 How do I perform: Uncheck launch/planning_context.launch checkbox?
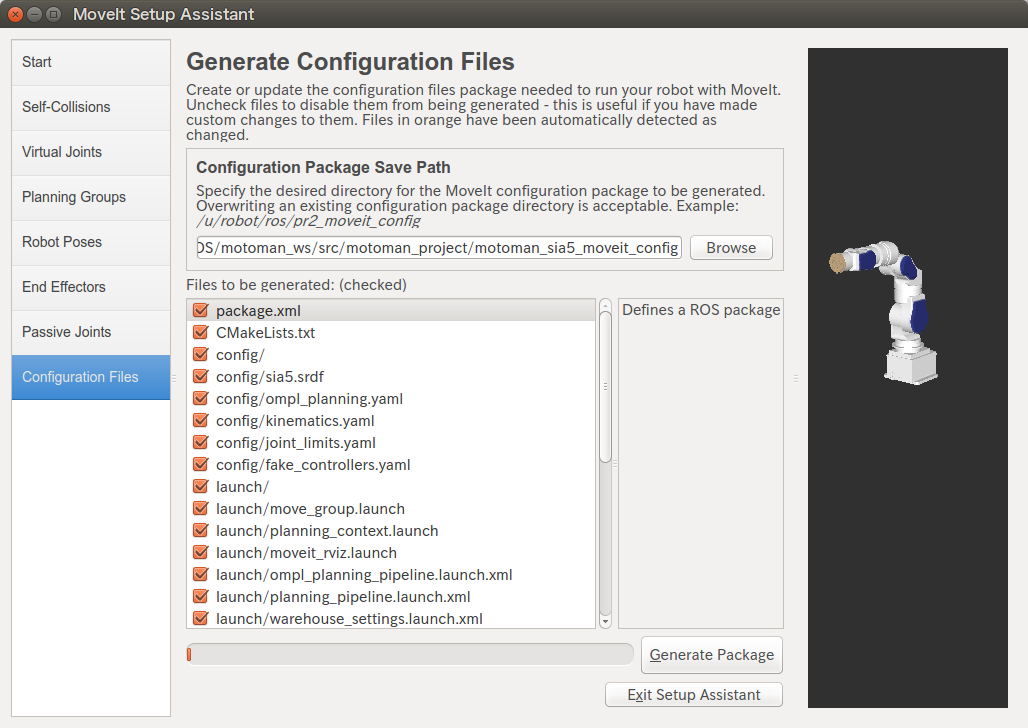(x=201, y=531)
